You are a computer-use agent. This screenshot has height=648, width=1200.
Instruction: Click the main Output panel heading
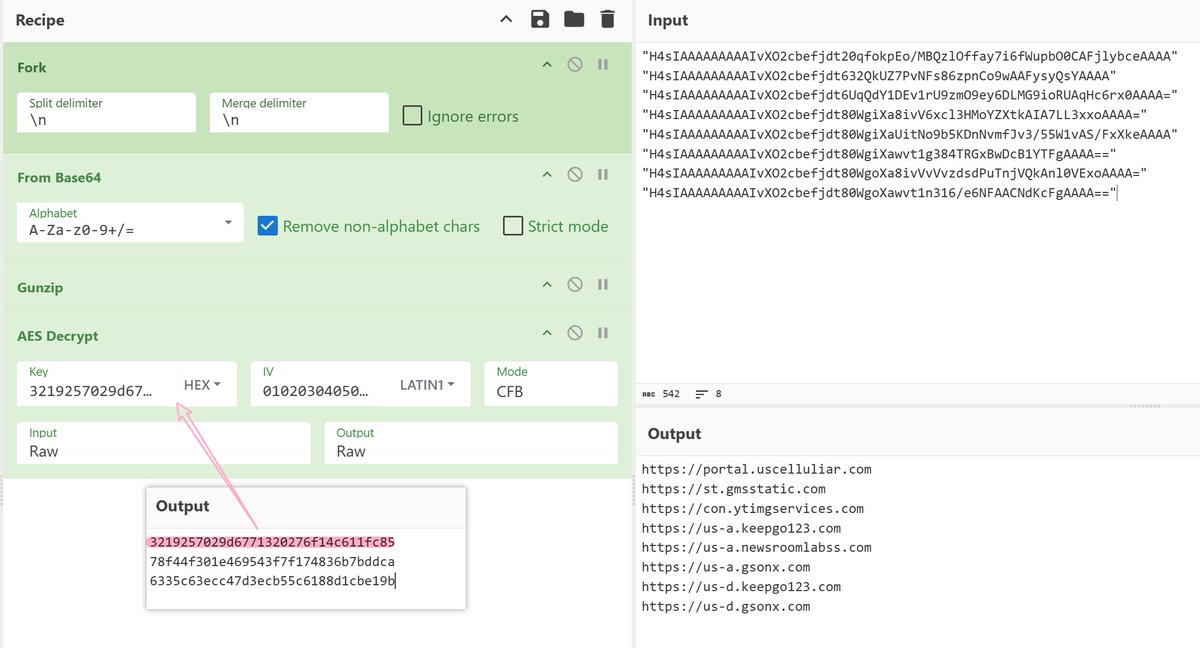coord(674,434)
